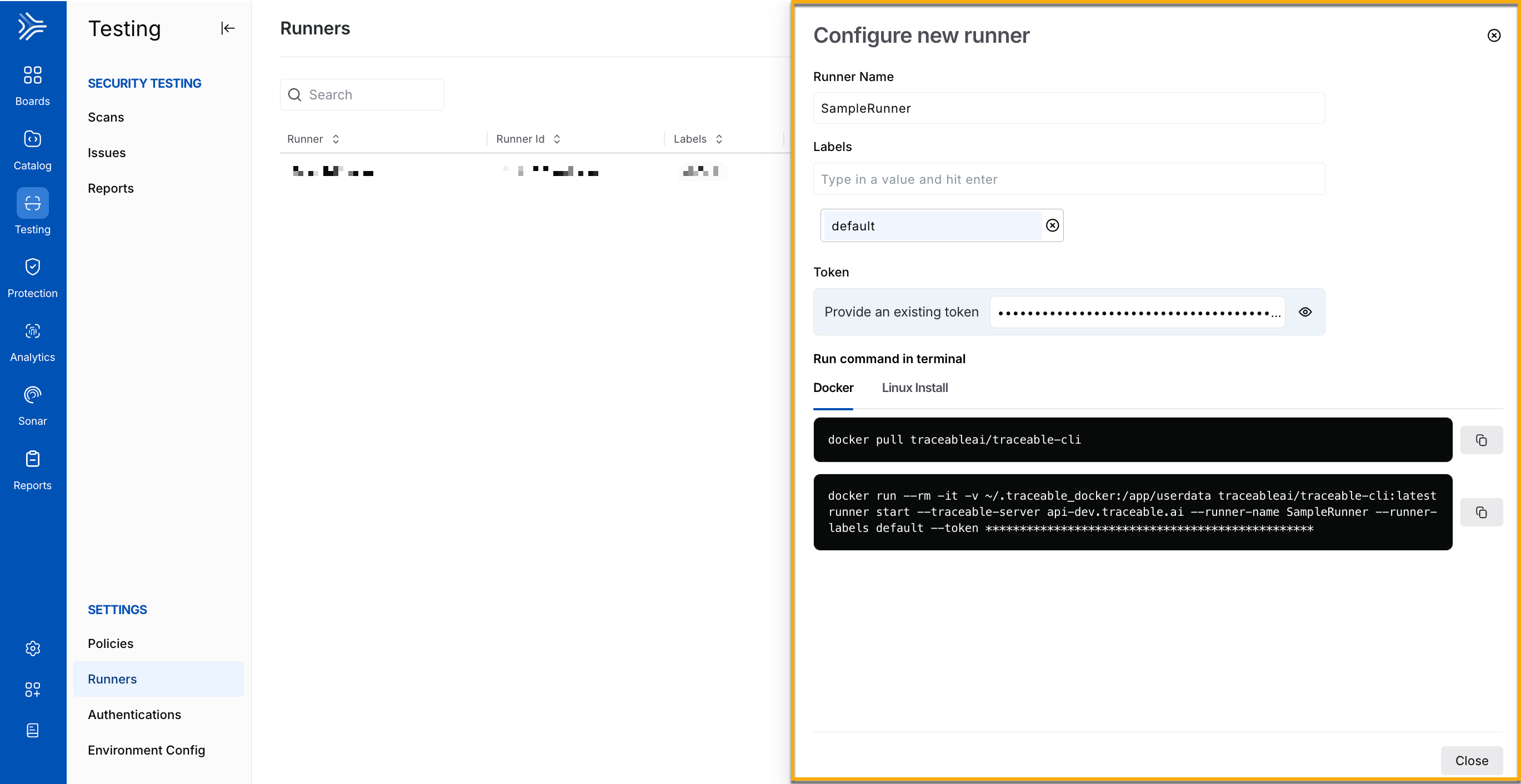This screenshot has height=784, width=1521.
Task: Open Issues under Security Testing
Action: 106,153
